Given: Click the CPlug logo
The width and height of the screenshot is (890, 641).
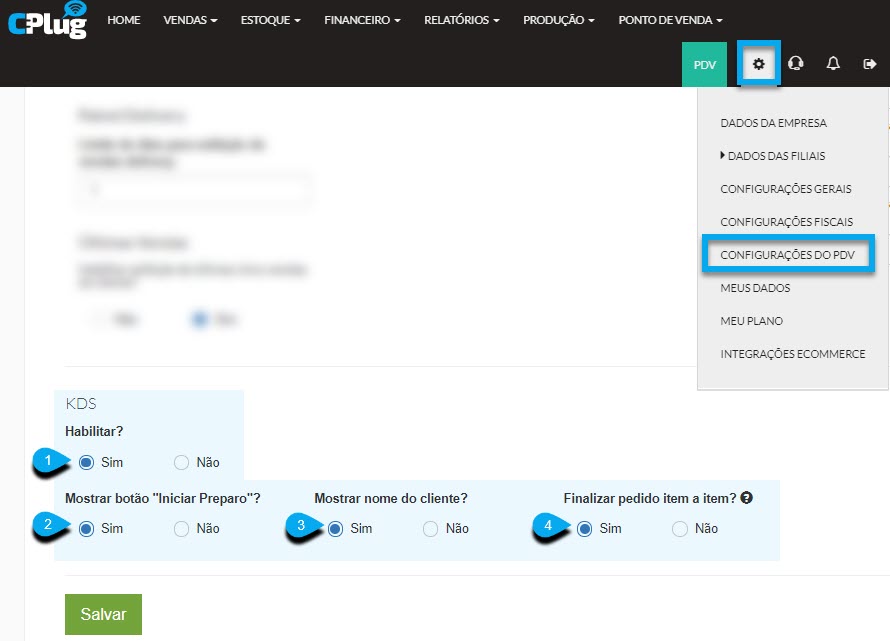Looking at the screenshot, I should click(48, 20).
